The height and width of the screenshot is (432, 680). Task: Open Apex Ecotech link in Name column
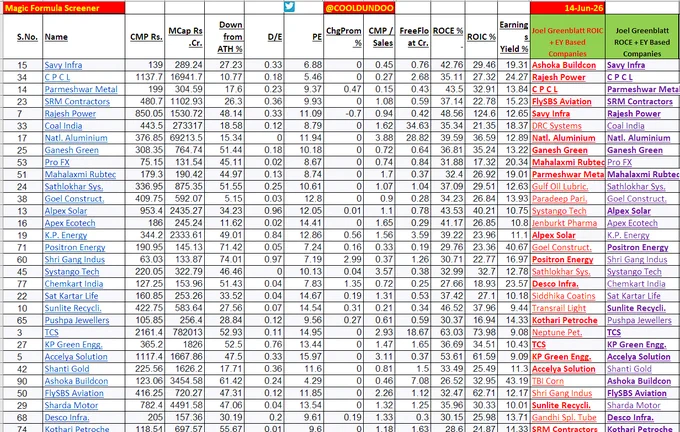70,223
